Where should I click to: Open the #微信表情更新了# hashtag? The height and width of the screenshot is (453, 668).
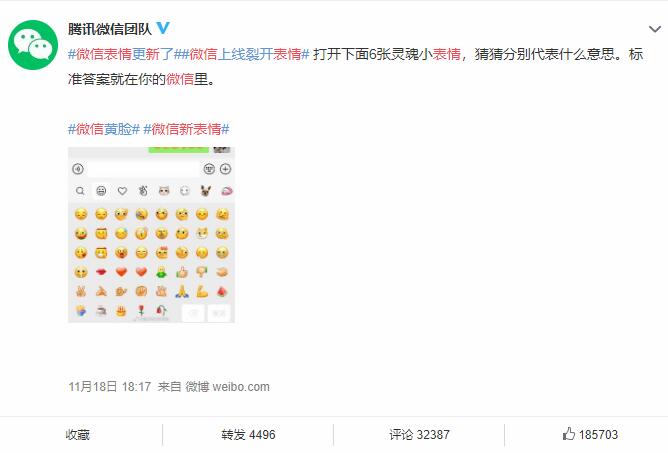pyautogui.click(x=121, y=54)
